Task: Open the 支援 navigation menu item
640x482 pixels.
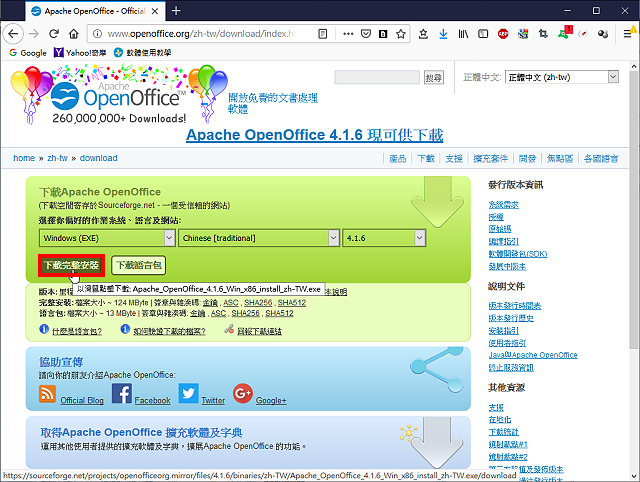Action: 454,158
